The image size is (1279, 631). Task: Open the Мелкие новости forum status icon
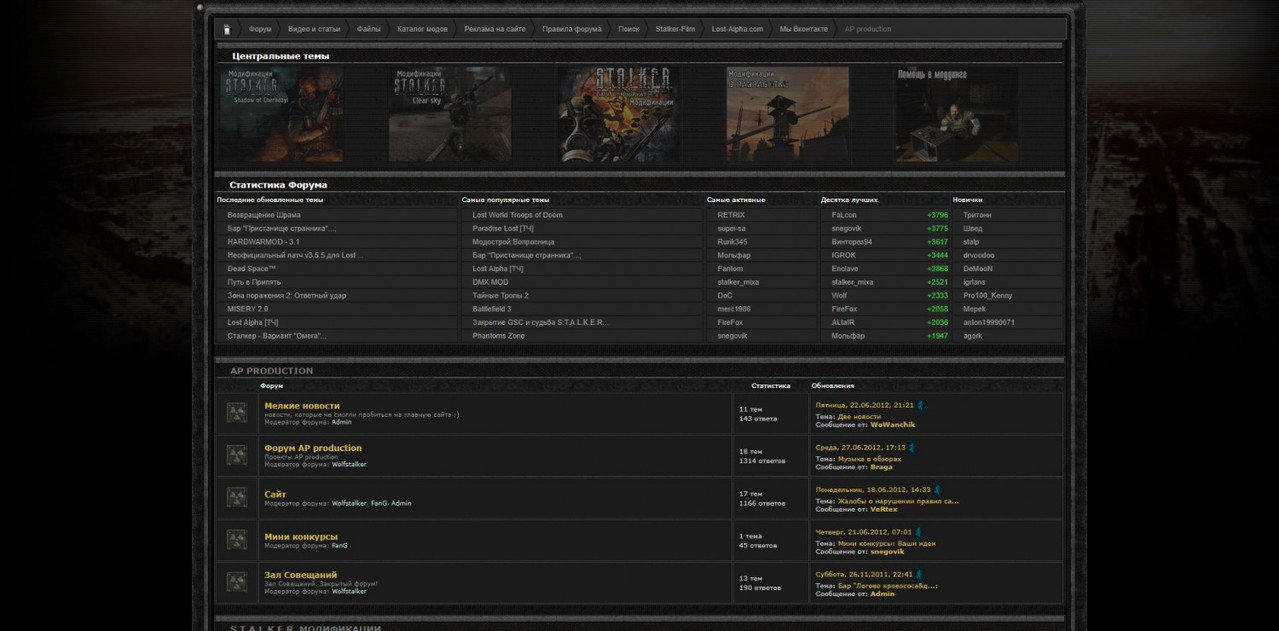point(237,412)
